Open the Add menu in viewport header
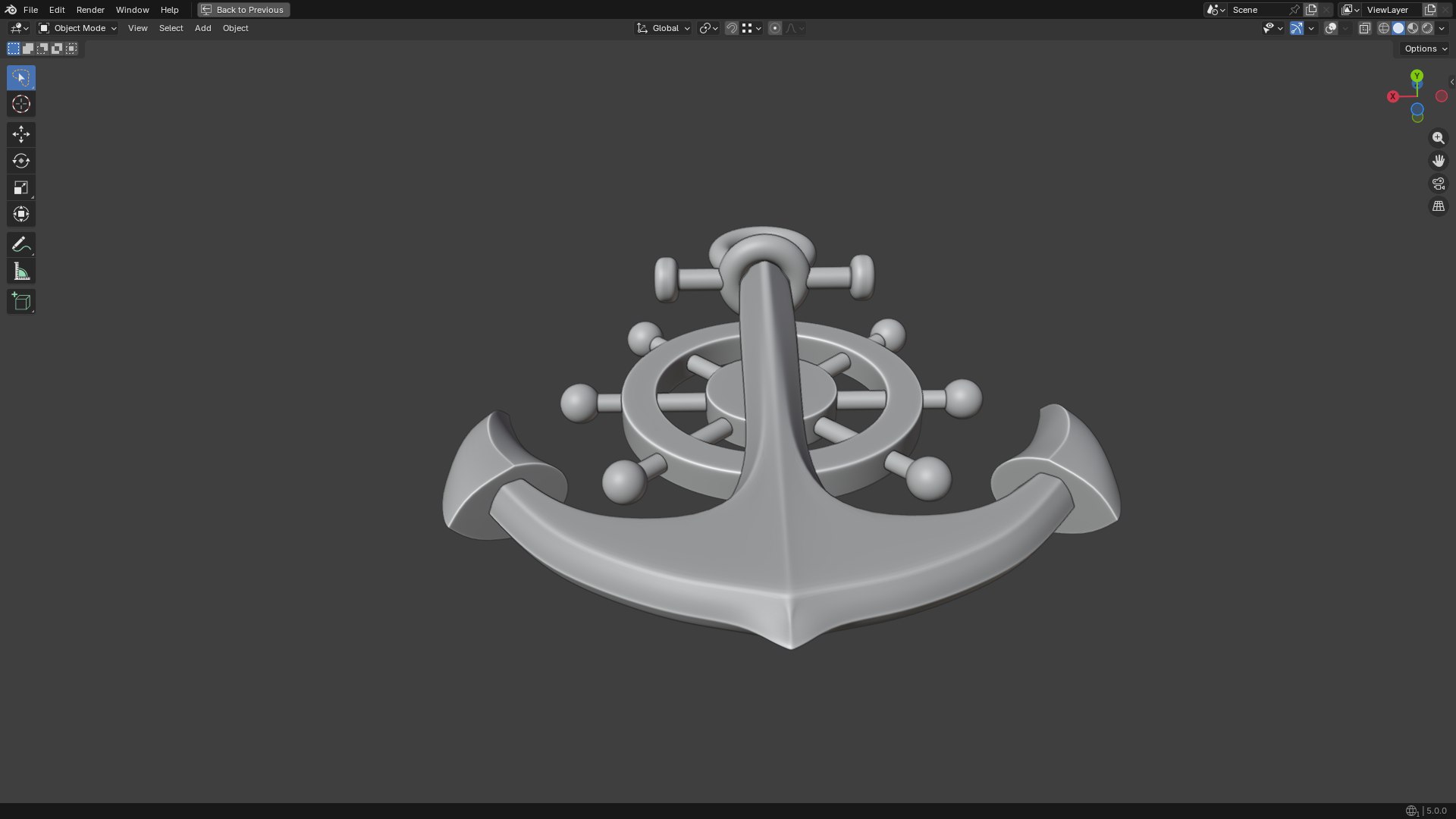 pyautogui.click(x=202, y=28)
